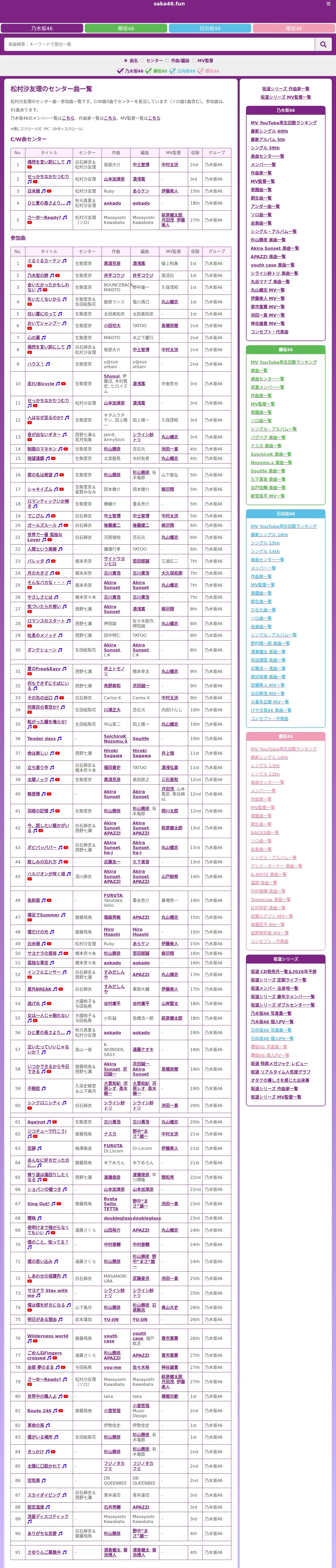Click the music note beside 乃木坂の詩
This screenshot has height=1568, width=336.
coord(52,275)
